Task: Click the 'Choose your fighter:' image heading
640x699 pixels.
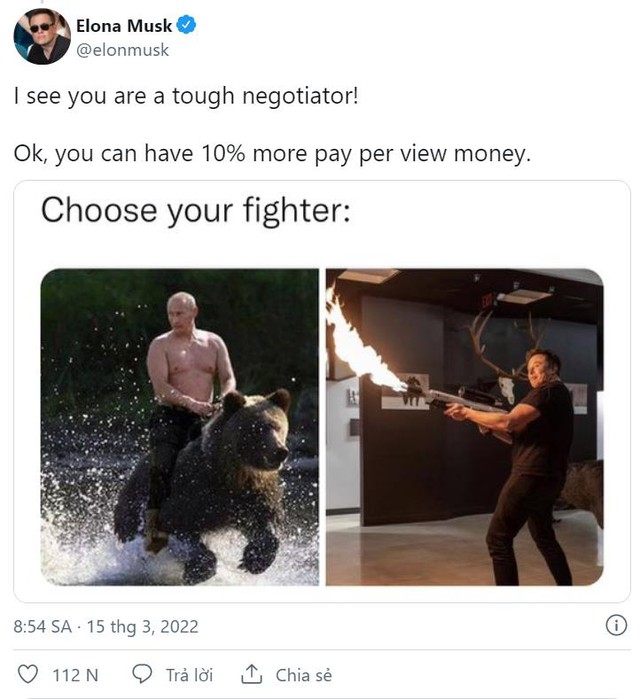Action: coord(196,210)
